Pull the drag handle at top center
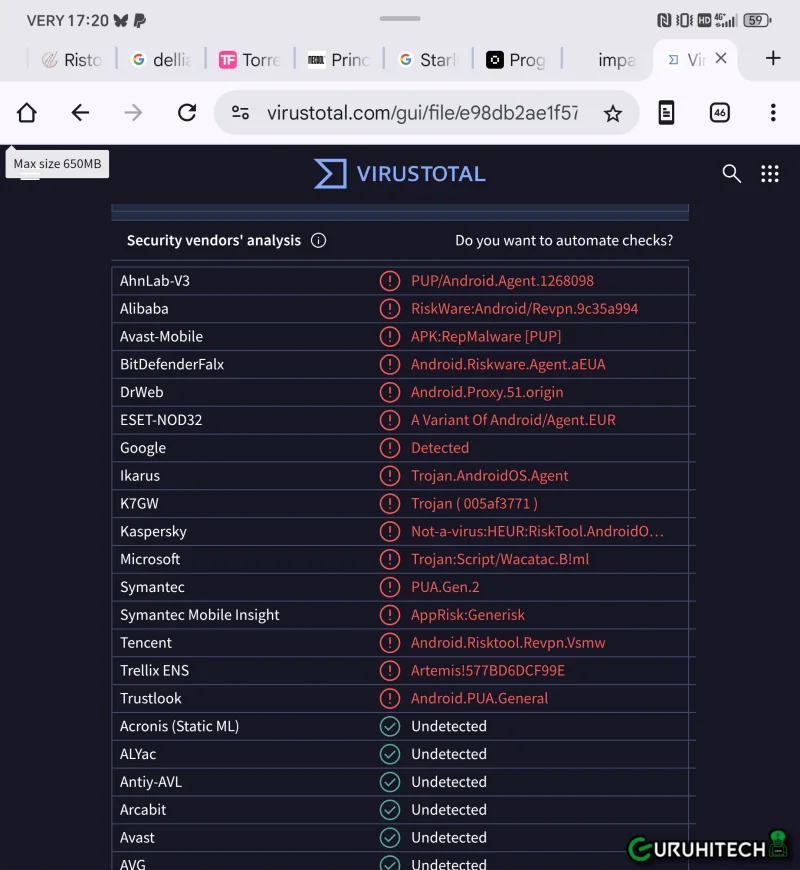Viewport: 800px width, 870px height. click(x=400, y=18)
